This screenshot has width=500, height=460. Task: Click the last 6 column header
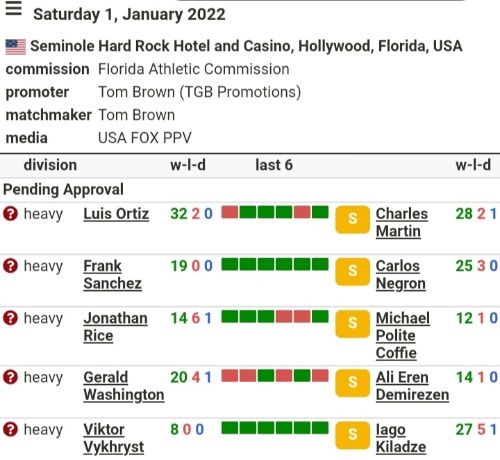[x=274, y=165]
